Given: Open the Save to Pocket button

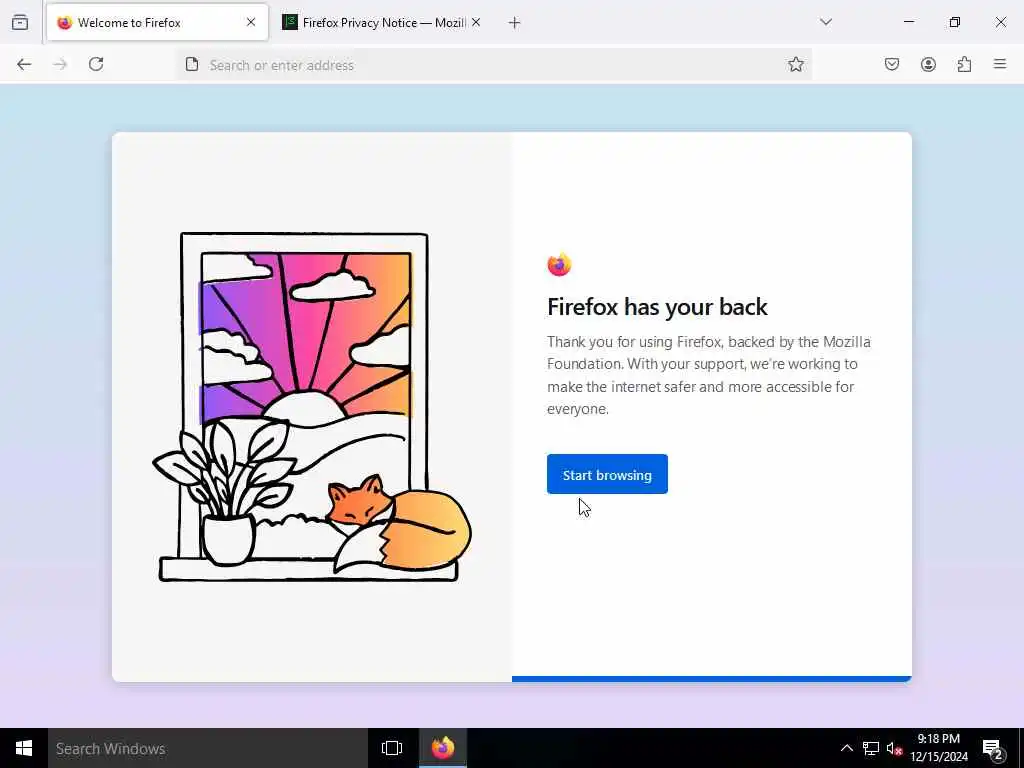Looking at the screenshot, I should coord(892,64).
